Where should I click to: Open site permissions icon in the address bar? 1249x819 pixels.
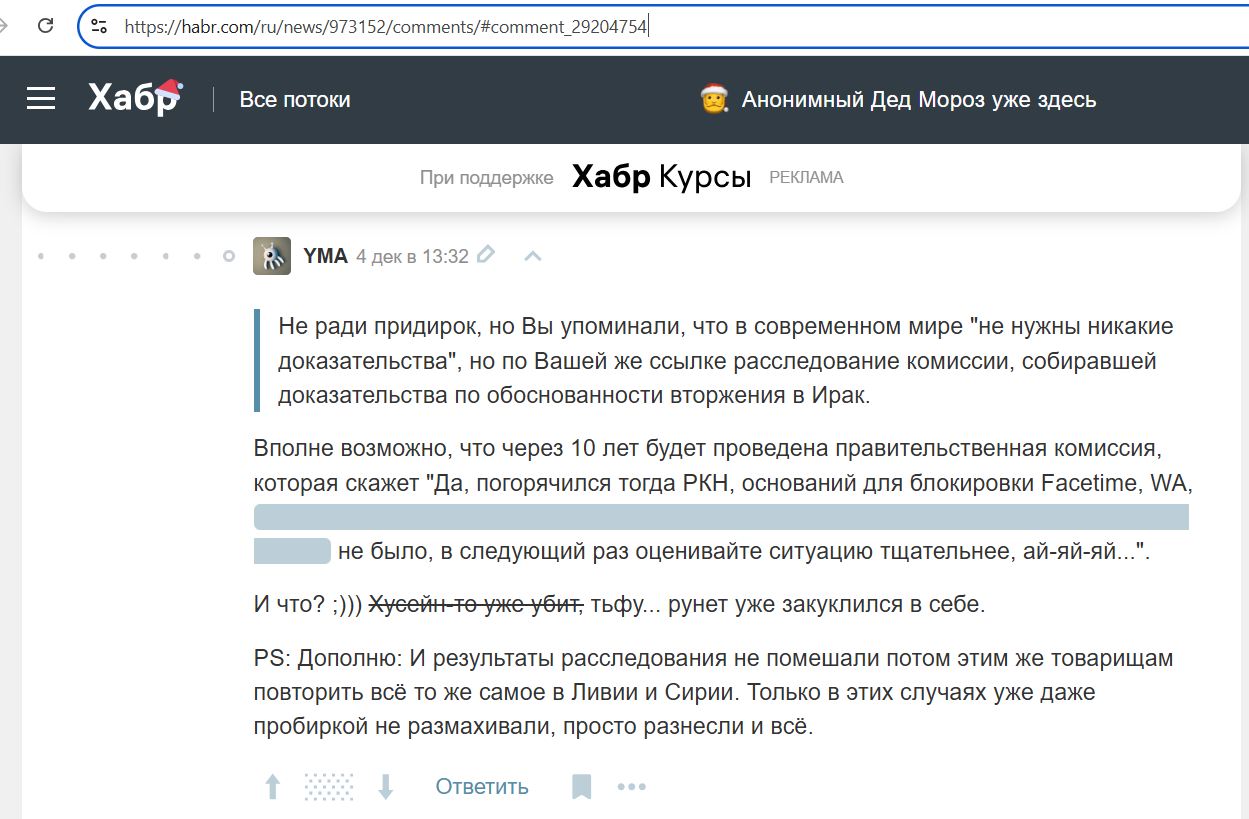pos(97,26)
